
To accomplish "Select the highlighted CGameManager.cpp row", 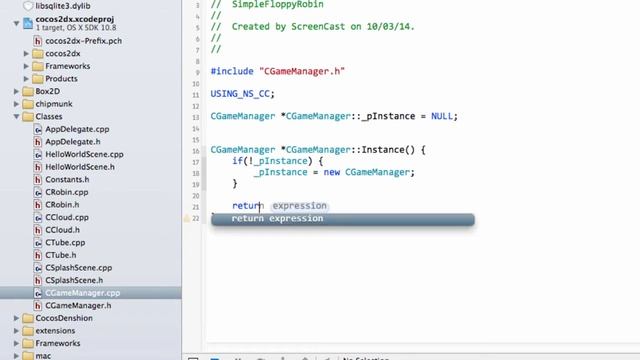I will click(x=91, y=293).
